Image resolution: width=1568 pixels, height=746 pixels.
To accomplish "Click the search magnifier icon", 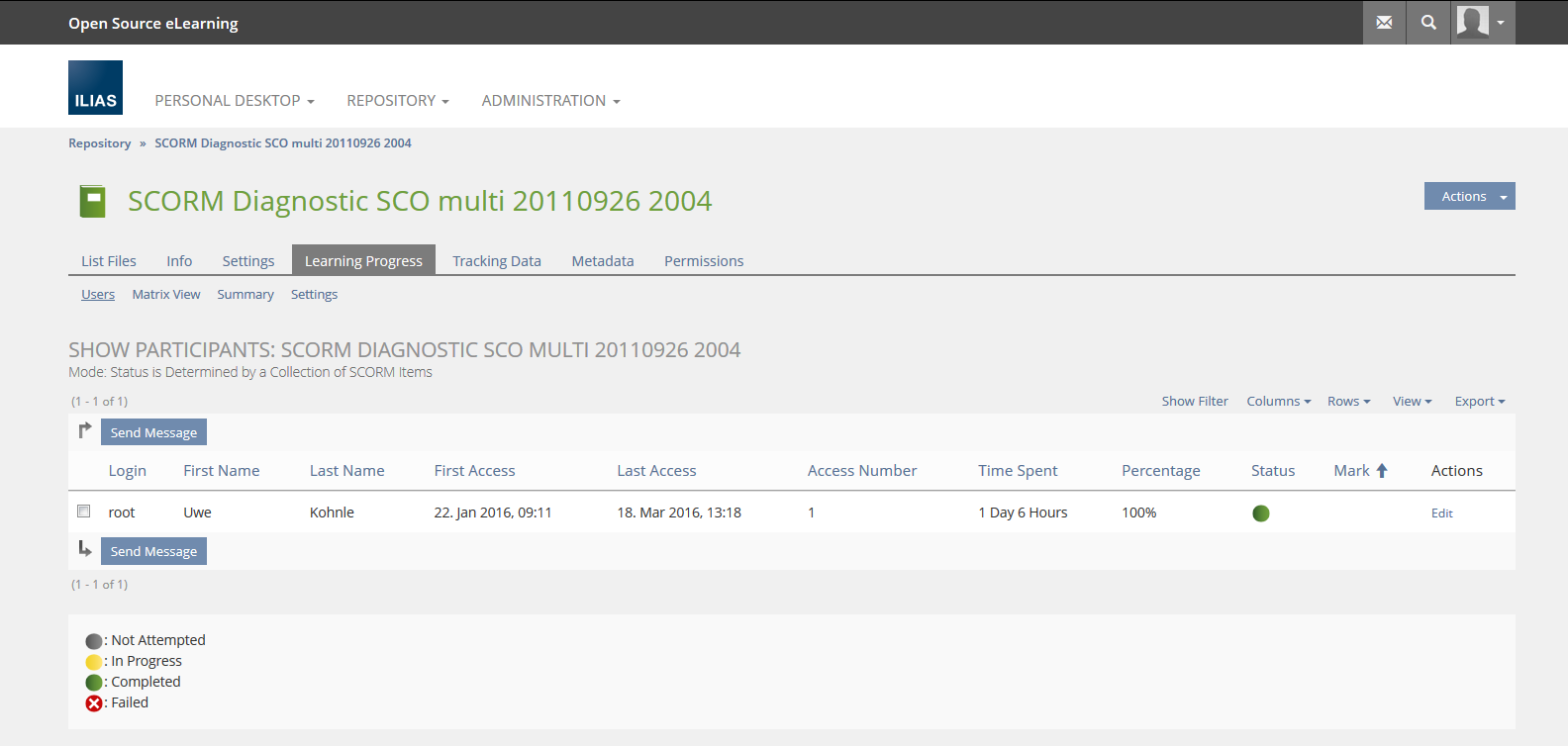I will pos(1428,23).
